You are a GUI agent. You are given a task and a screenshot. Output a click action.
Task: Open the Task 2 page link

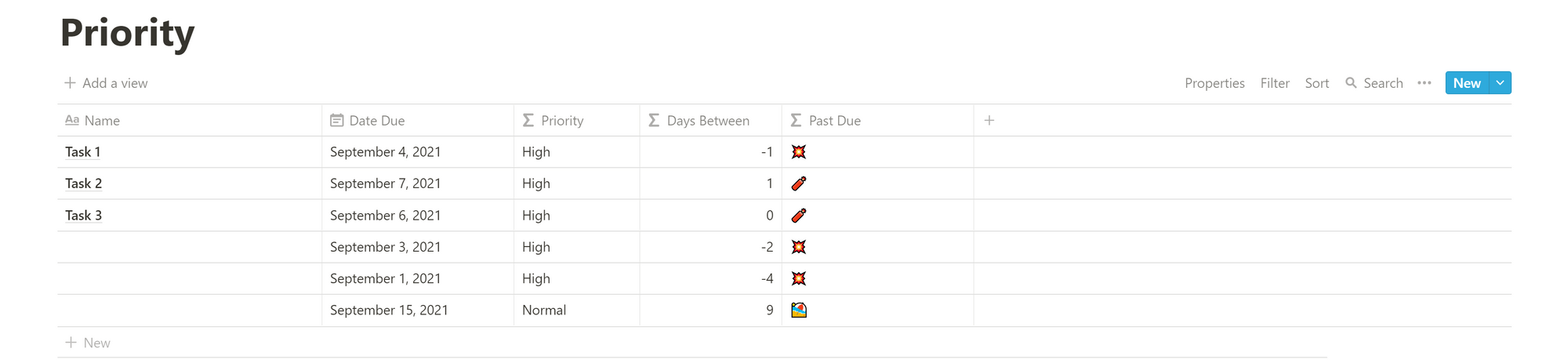point(83,183)
